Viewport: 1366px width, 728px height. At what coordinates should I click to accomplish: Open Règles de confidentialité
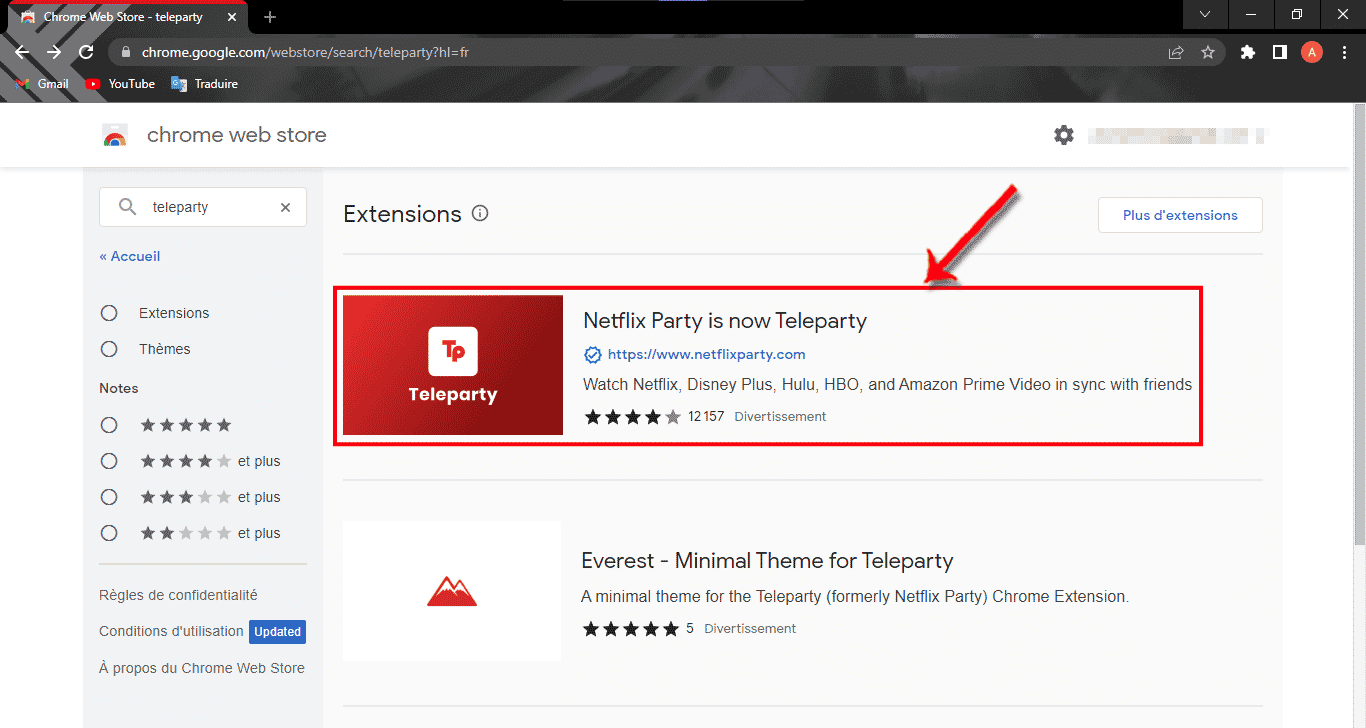(178, 595)
